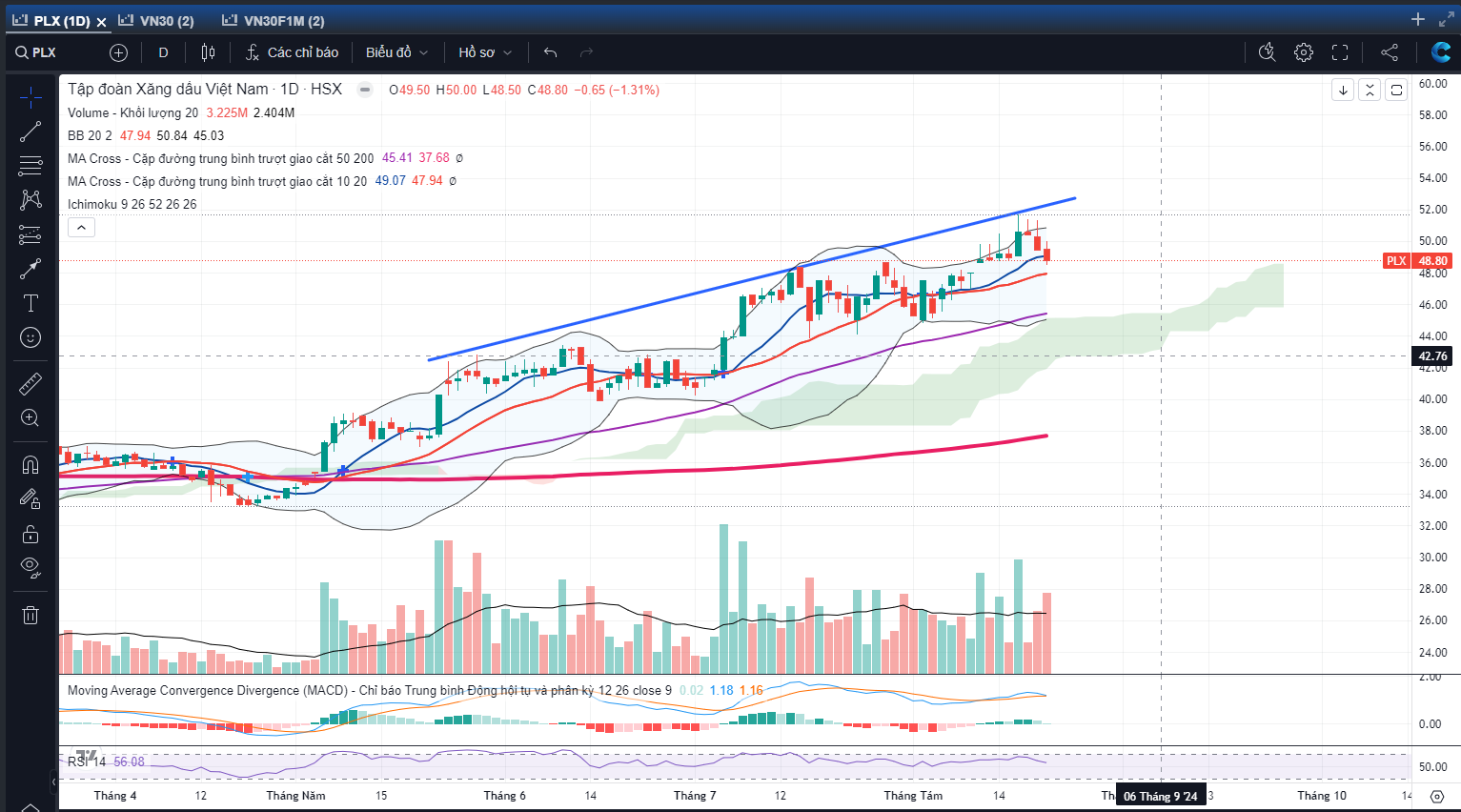
Task: Collapse the indicator legend chevron
Action: [x=82, y=228]
